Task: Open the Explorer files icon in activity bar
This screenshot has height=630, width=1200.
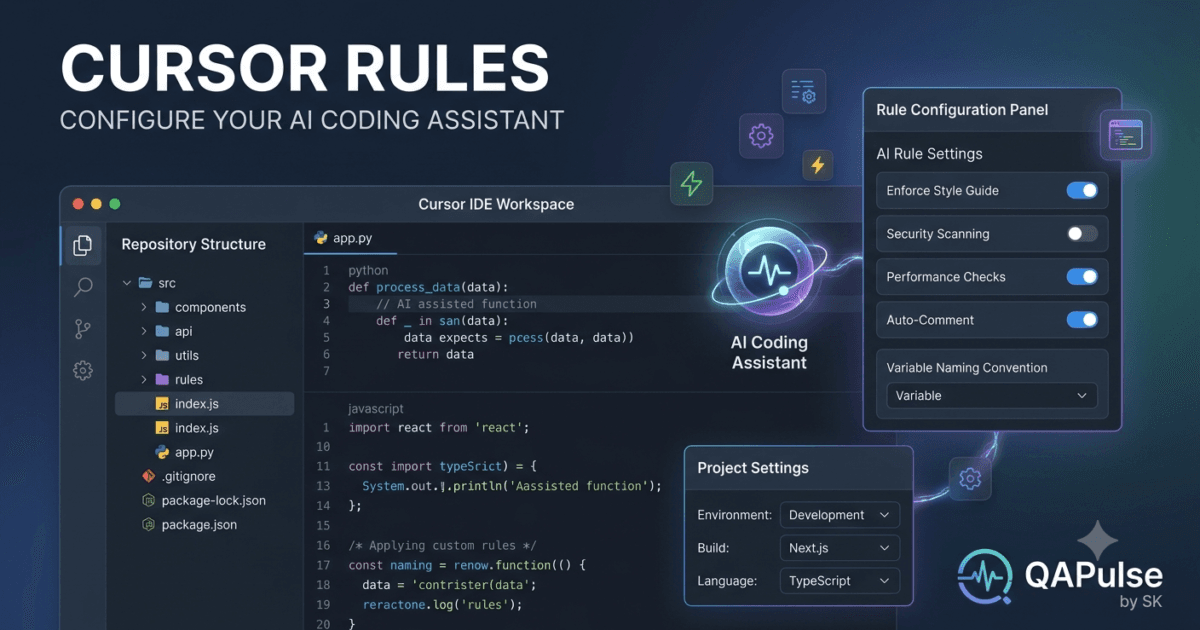Action: pyautogui.click(x=83, y=245)
